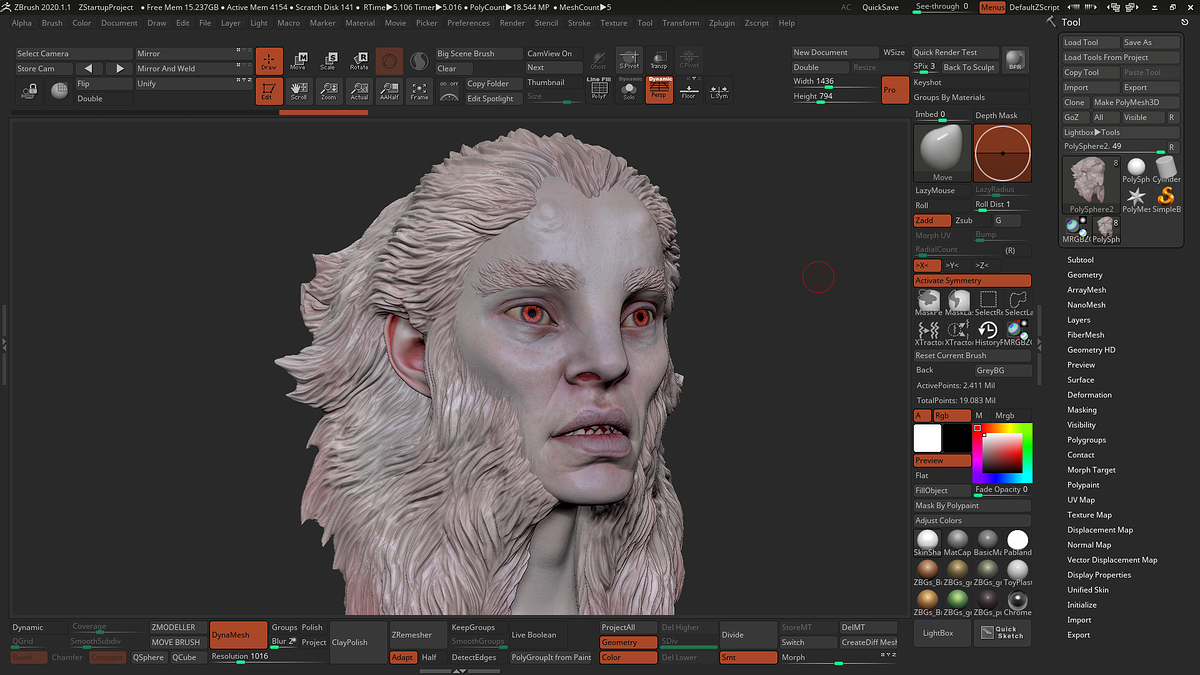Open the Deformation section

1089,394
